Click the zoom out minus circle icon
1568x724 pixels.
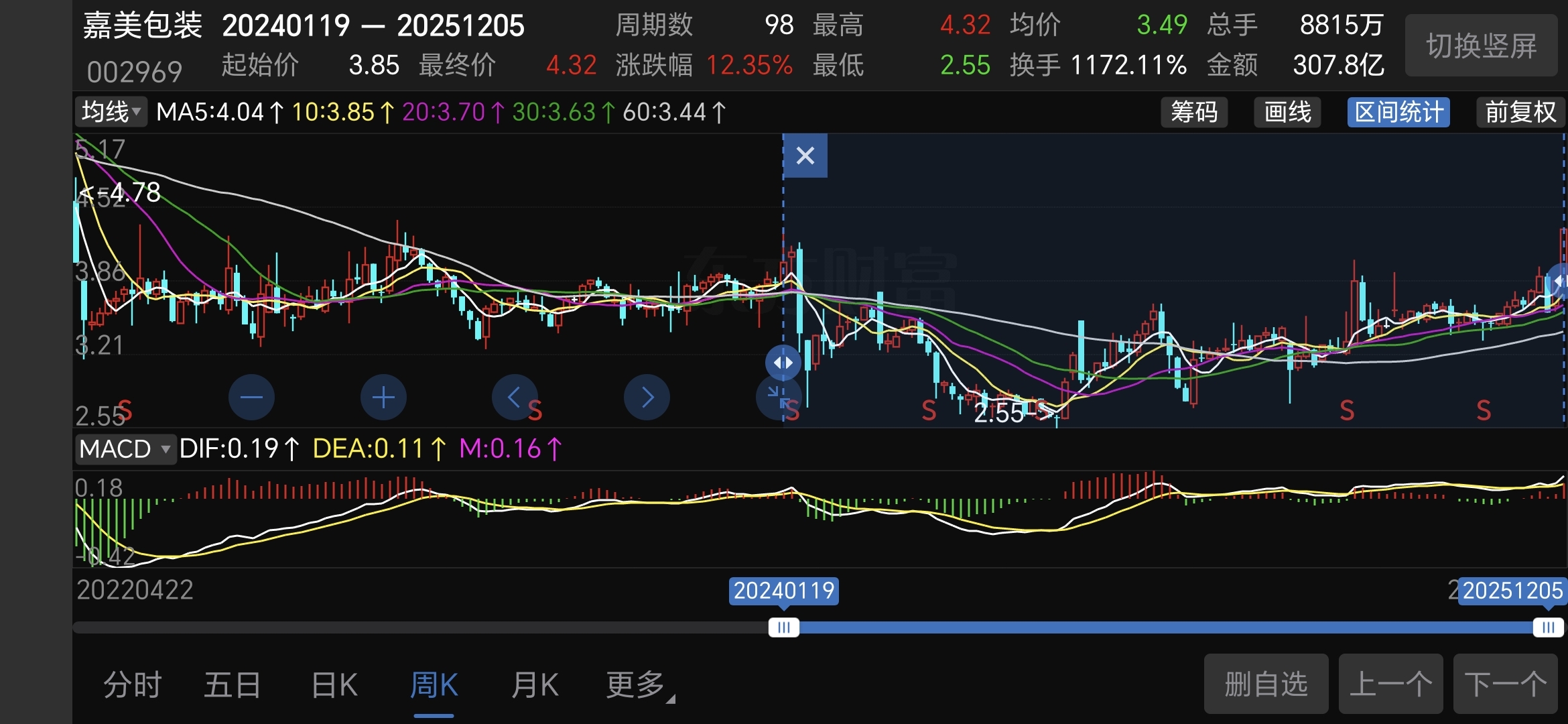[x=251, y=398]
